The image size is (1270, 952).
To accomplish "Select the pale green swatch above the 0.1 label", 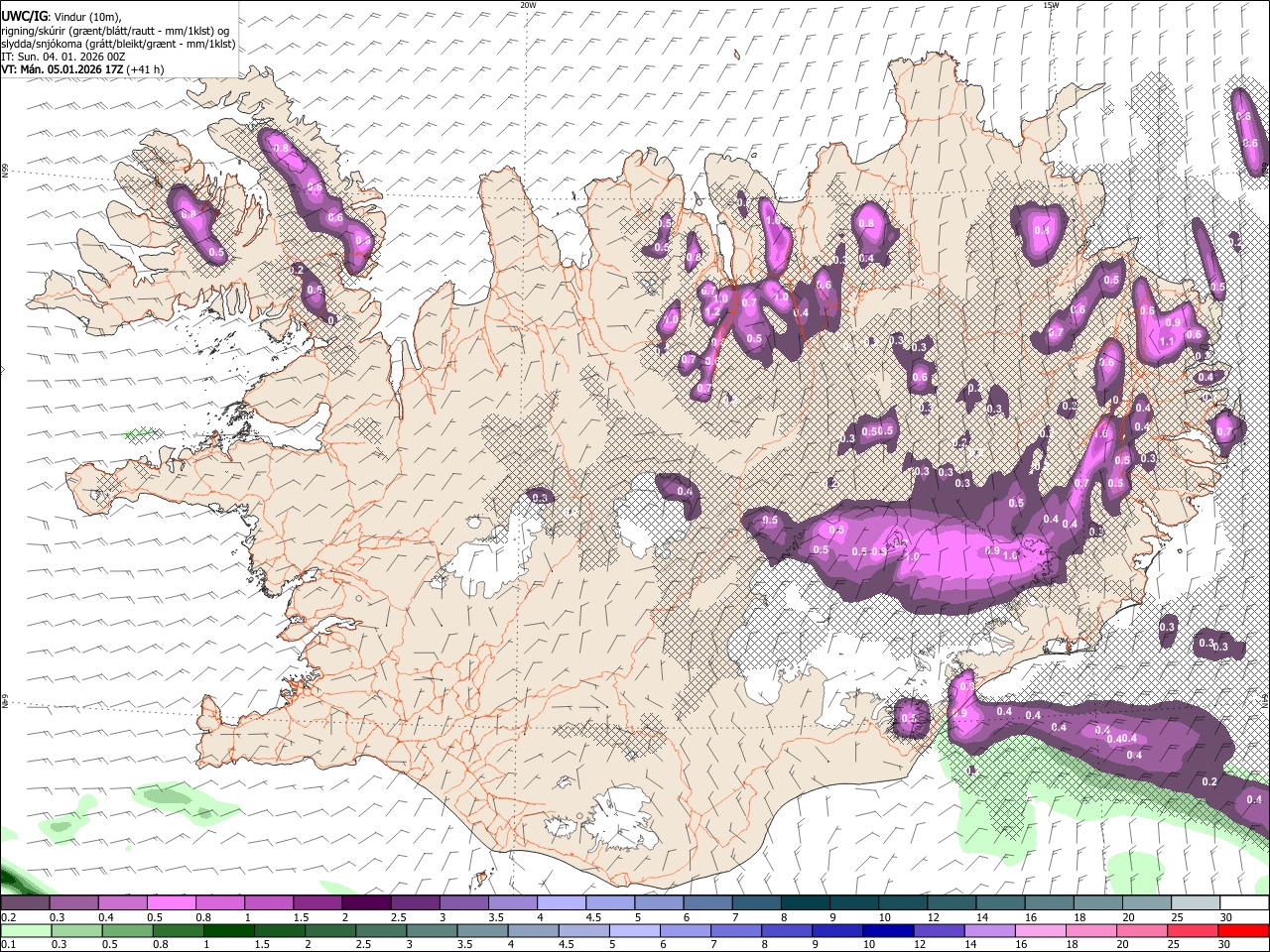I will pos(26,931).
